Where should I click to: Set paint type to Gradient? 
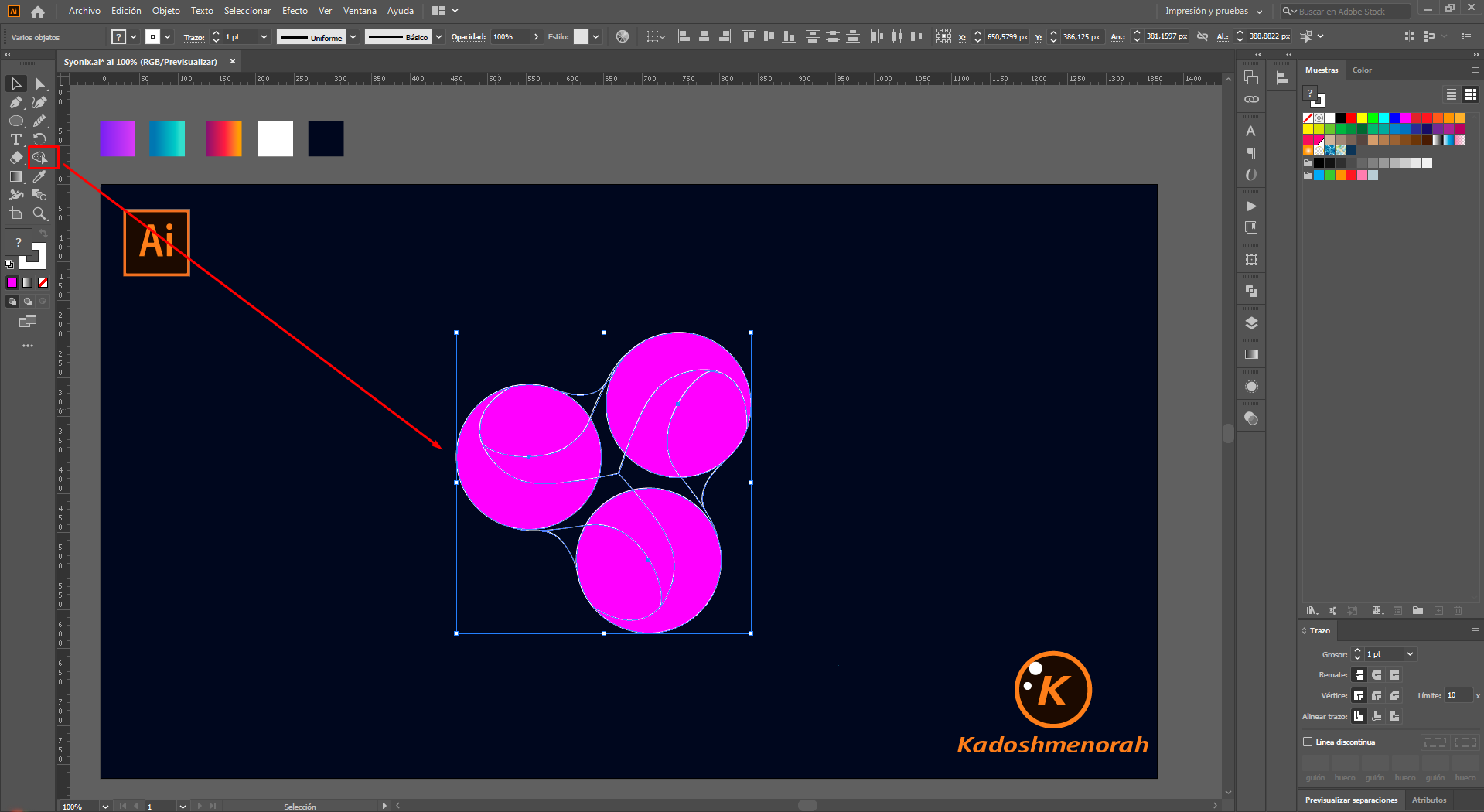click(27, 283)
